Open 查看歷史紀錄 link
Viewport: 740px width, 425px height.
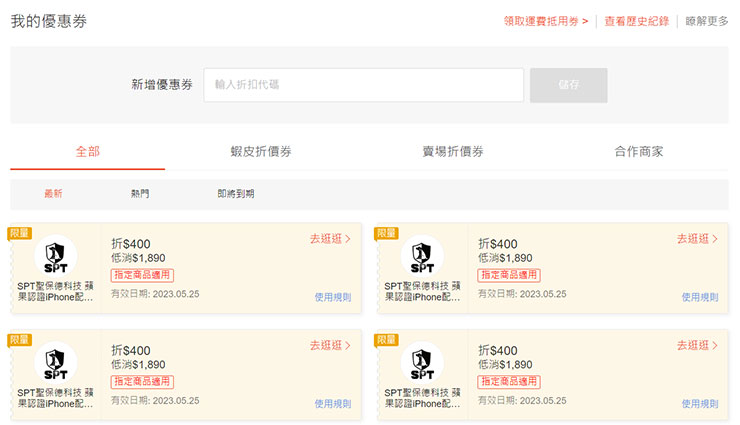pyautogui.click(x=636, y=21)
